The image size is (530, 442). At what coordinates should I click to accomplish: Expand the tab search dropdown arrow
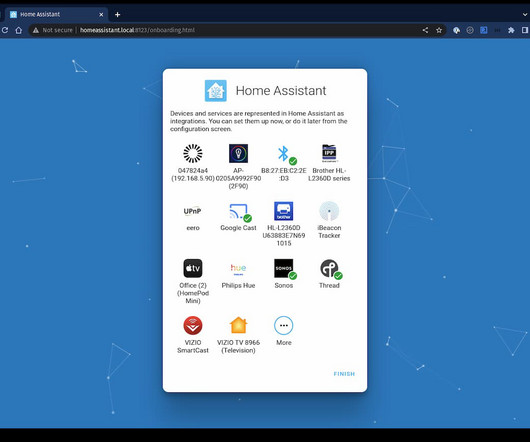525,15
